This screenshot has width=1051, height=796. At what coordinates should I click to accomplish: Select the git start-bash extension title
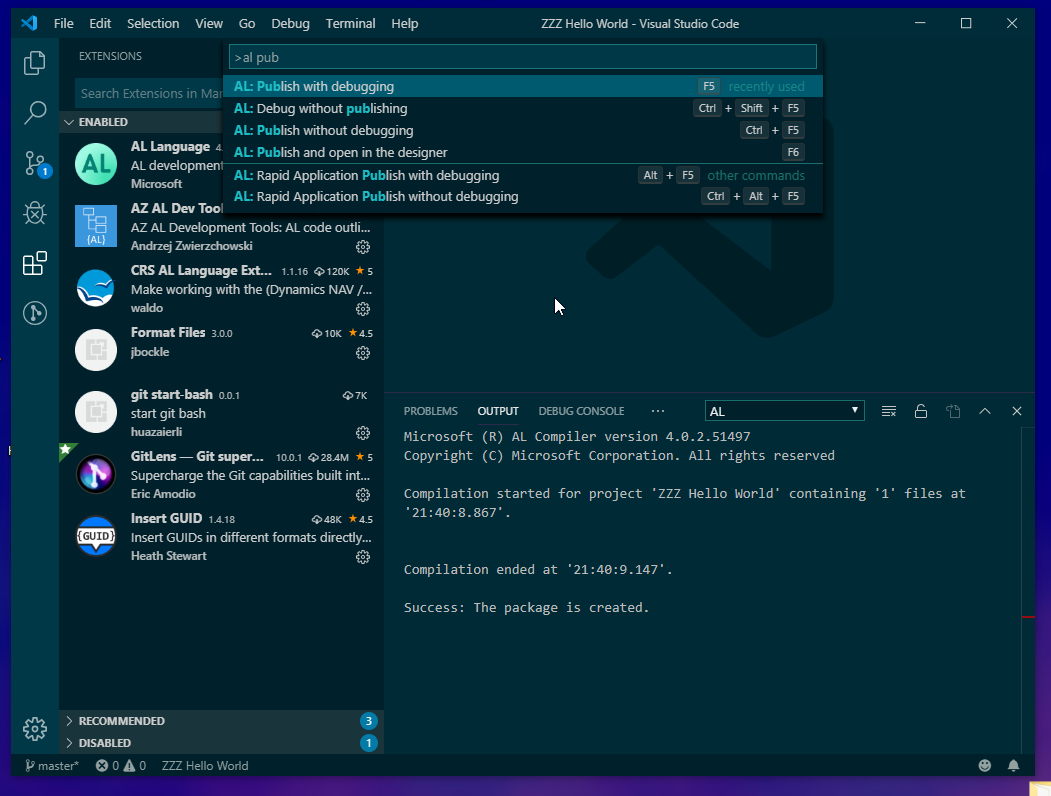point(172,395)
